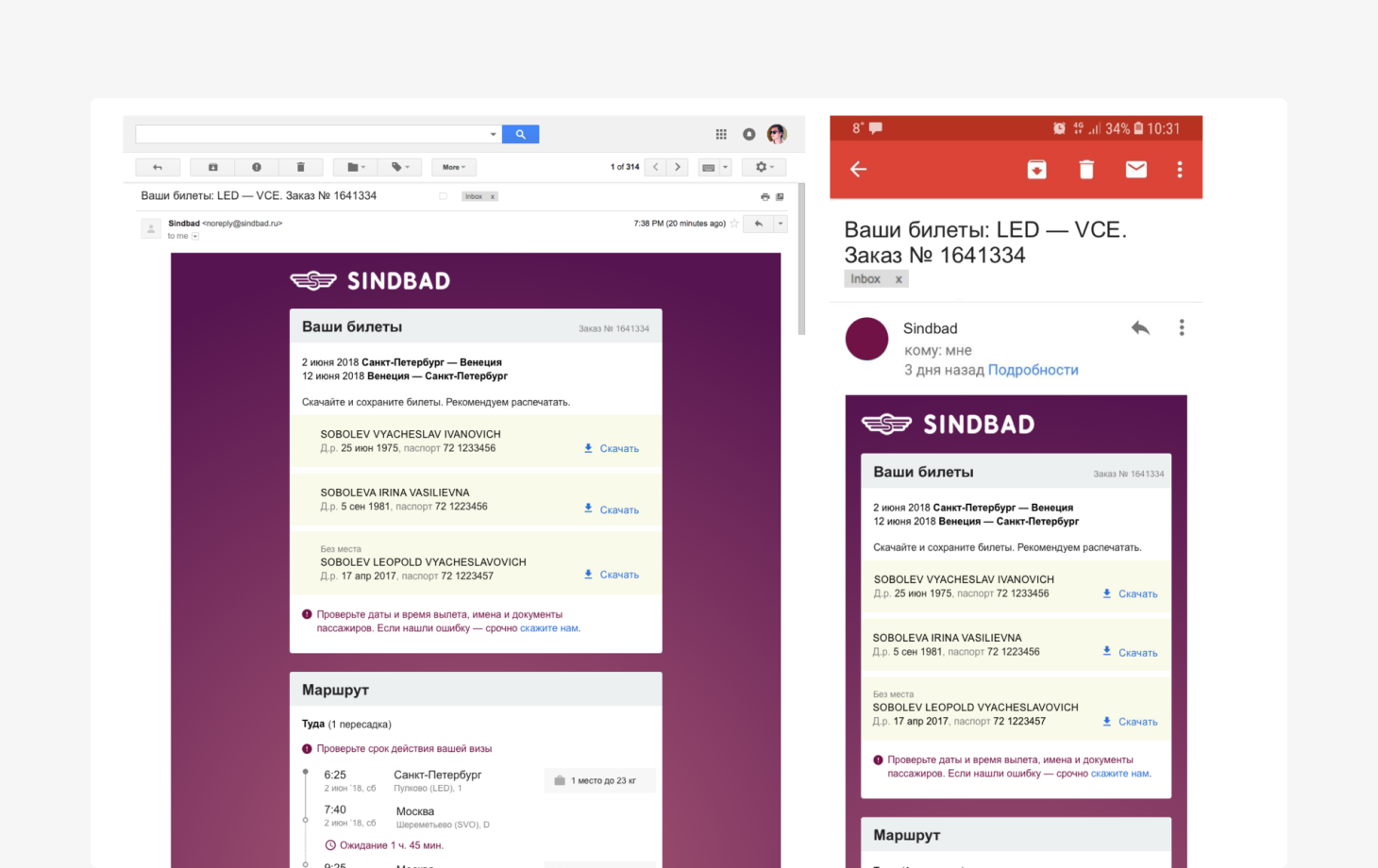Viewport: 1378px width, 868px height.
Task: Click the 'Маршрут' heading in the desktop email
Action: coord(335,690)
